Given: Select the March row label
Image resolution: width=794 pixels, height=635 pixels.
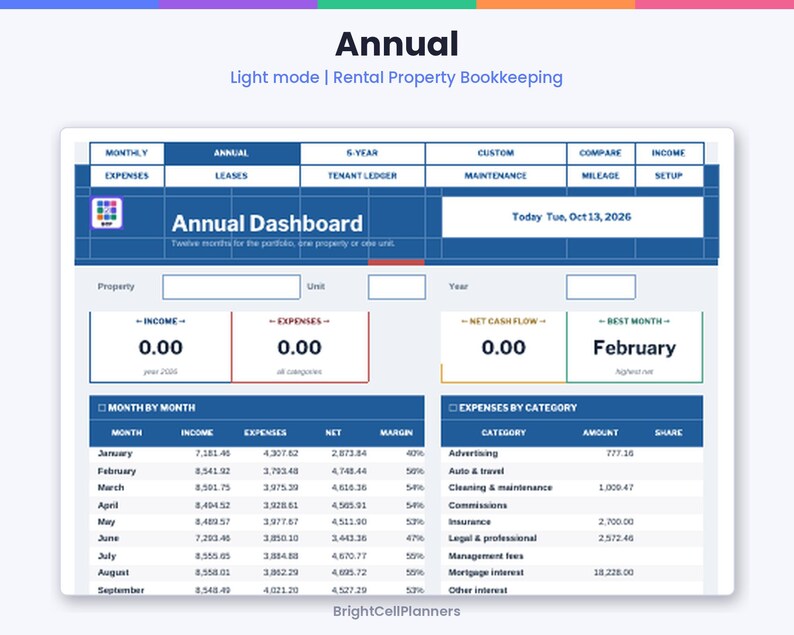Looking at the screenshot, I should coord(111,488).
